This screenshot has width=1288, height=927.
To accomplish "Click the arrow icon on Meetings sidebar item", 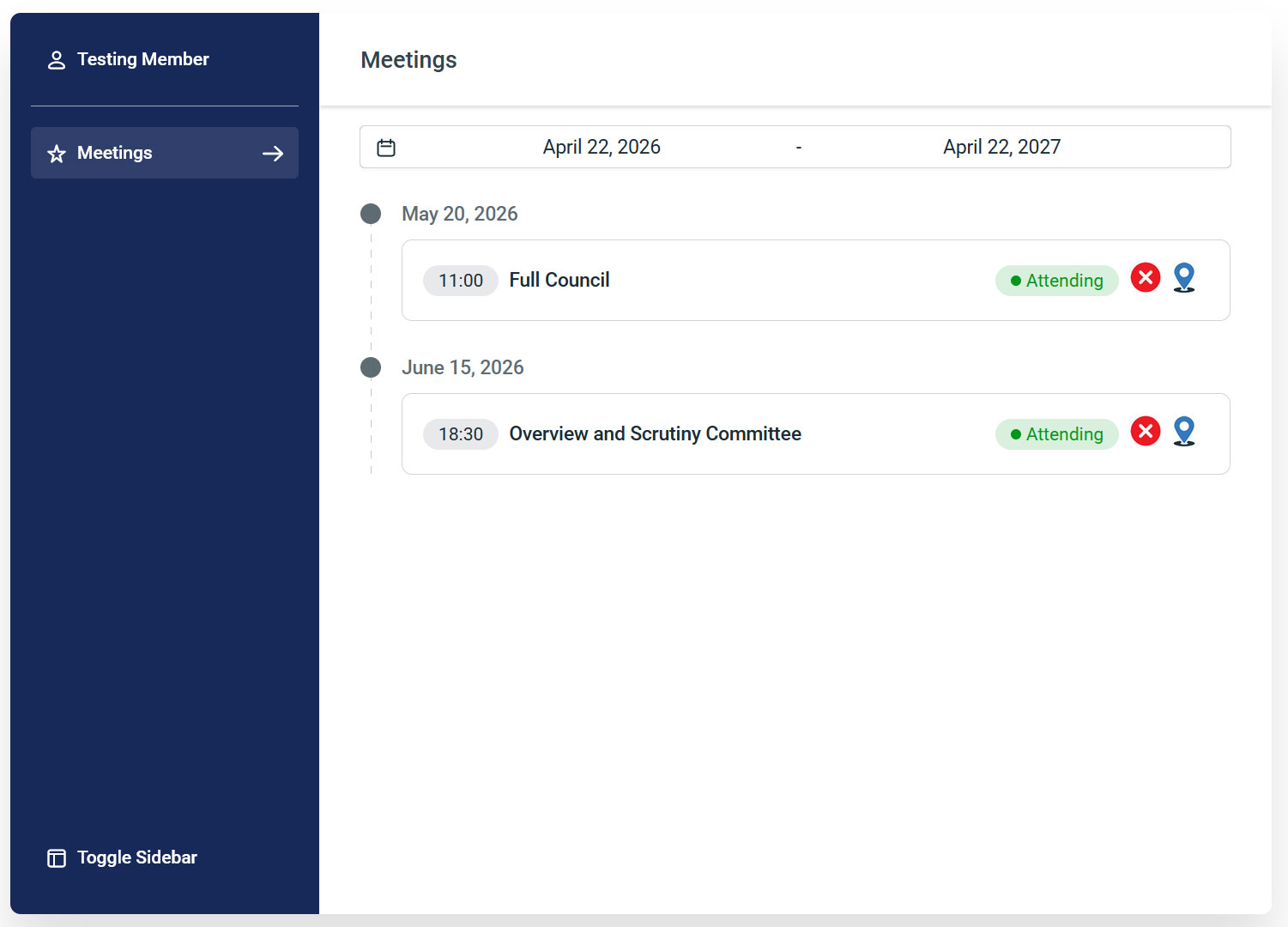I will point(273,154).
